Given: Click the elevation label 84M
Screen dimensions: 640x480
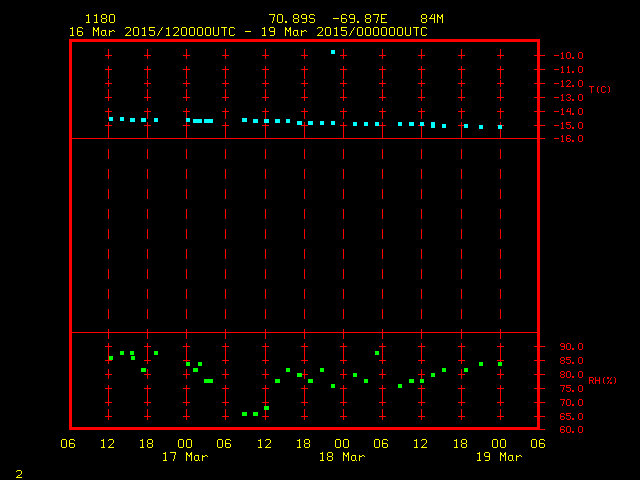Looking at the screenshot, I should 432,19.
